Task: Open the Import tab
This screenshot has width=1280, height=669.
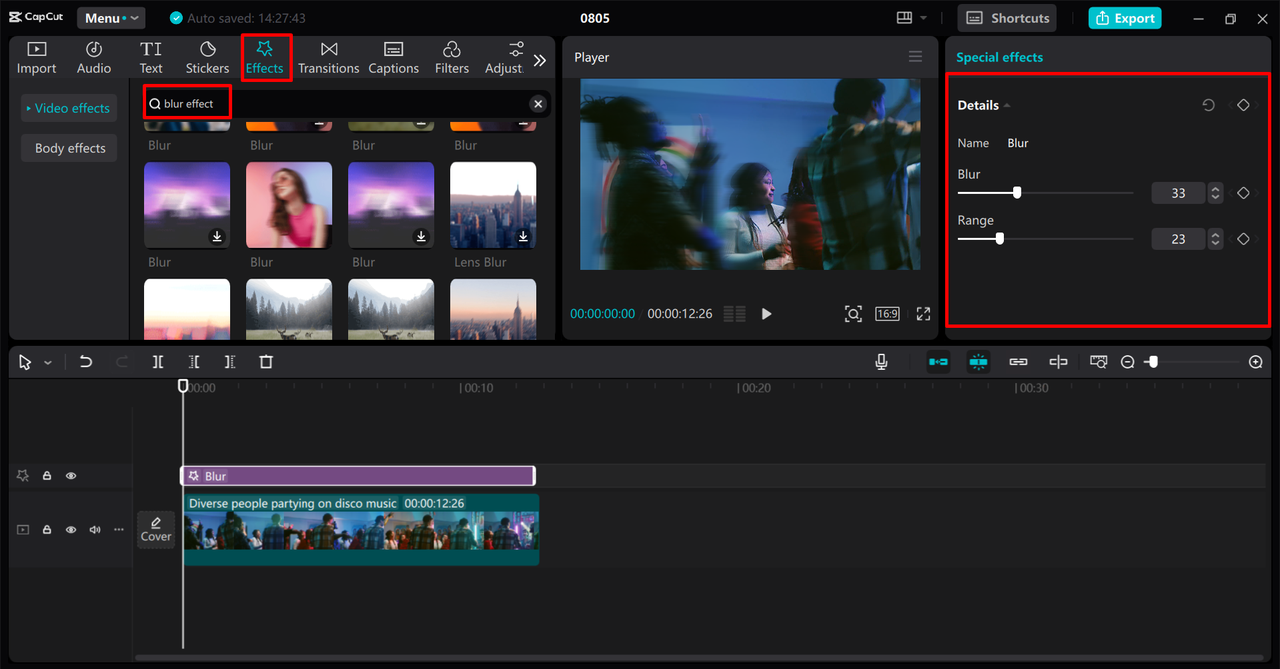Action: (36, 58)
